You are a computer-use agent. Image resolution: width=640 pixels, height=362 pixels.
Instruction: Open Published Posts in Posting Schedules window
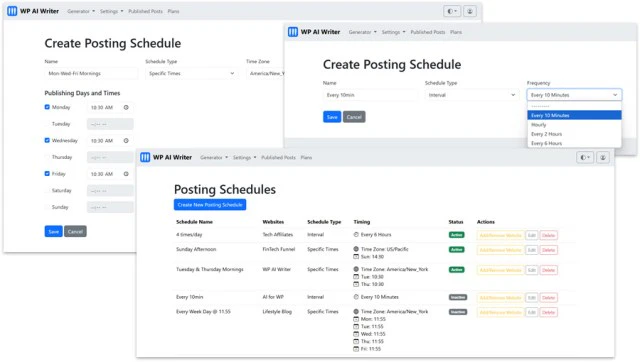click(x=278, y=158)
